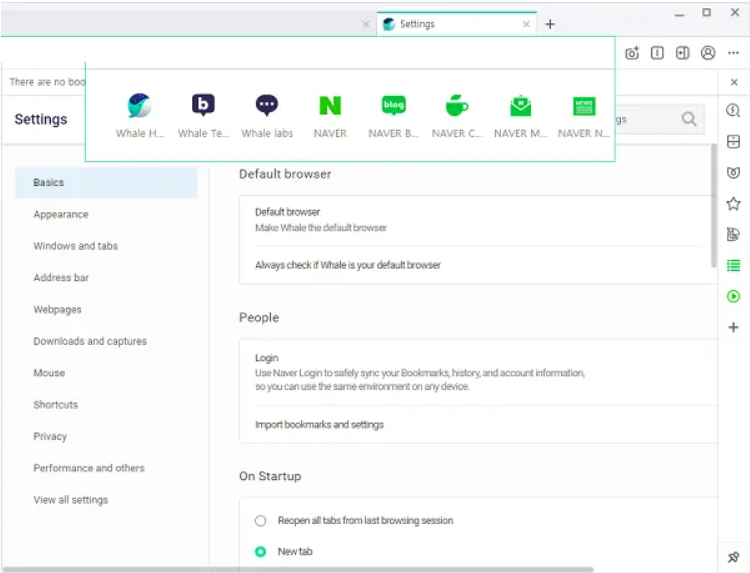Viewport: 750px width, 573px height.
Task: Open Downloads and captures settings
Action: 90,341
